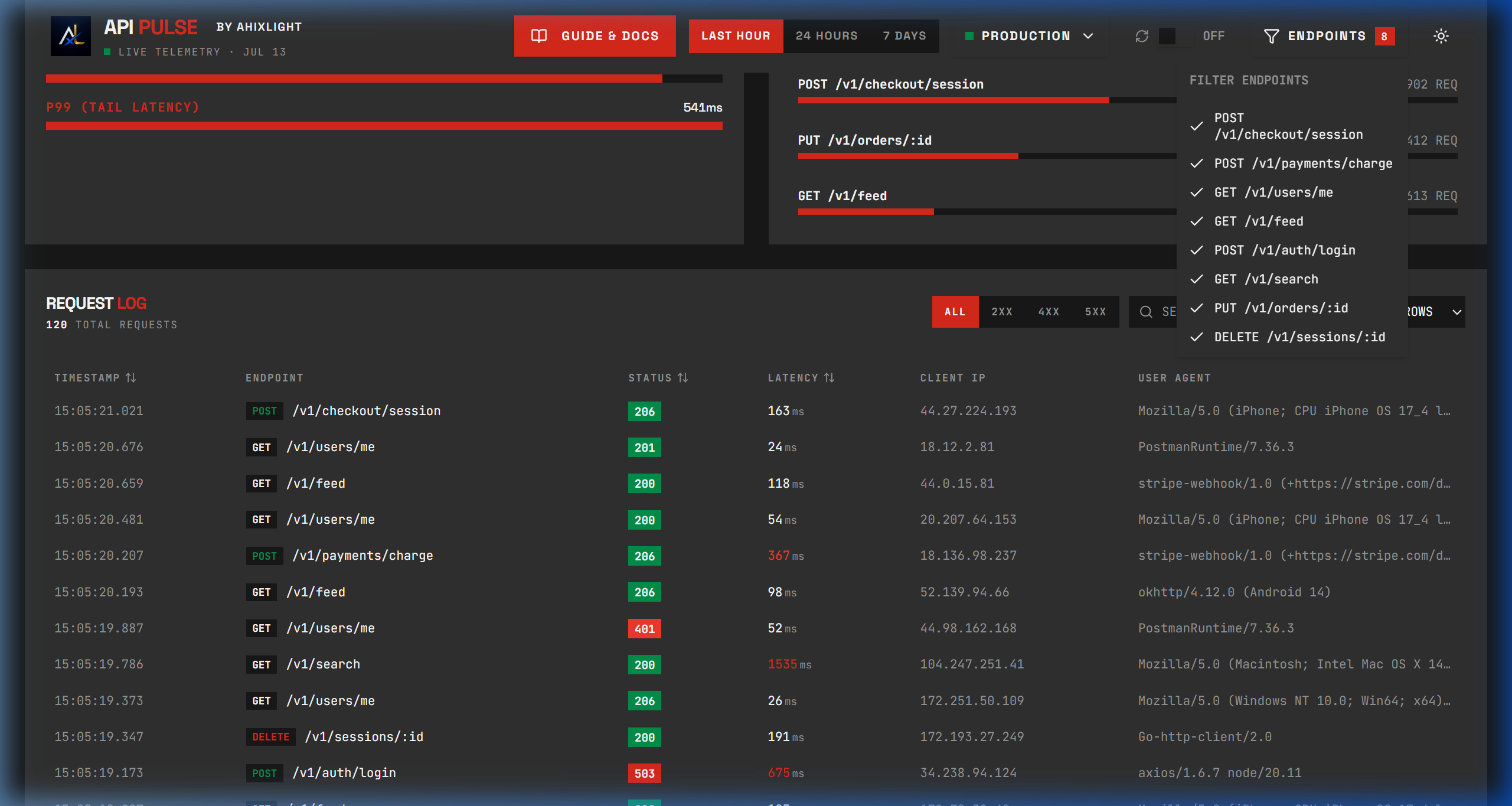This screenshot has width=1512, height=806.
Task: Click the DELETE method tag on sessions row
Action: [x=270, y=737]
